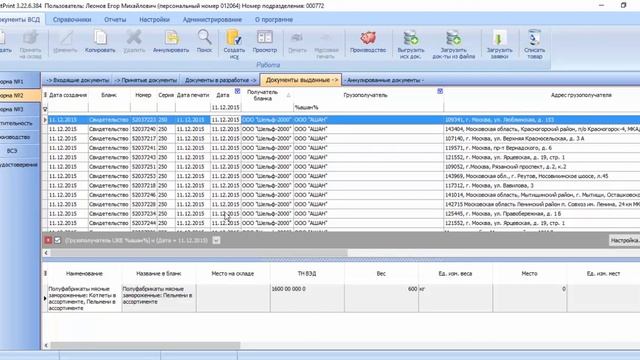Open the Отчеты menu

pos(115,20)
